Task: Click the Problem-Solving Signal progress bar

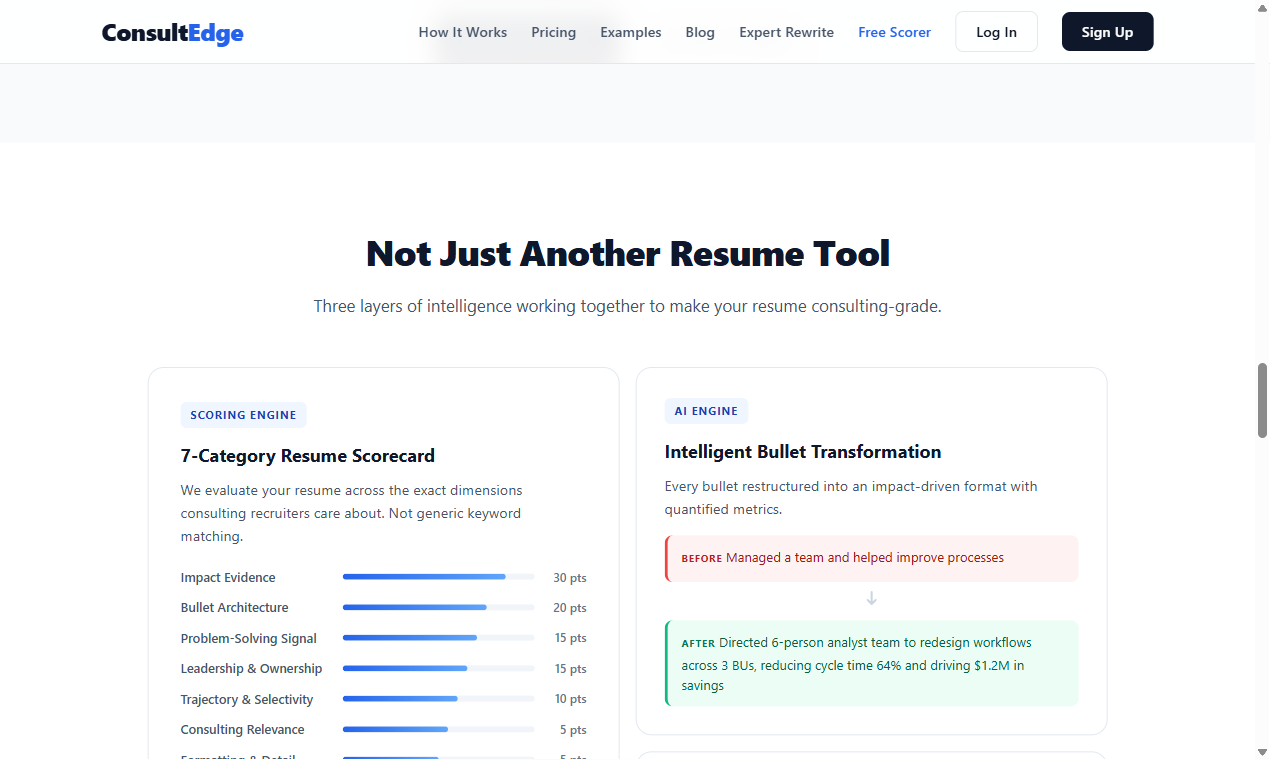Action: pos(438,638)
